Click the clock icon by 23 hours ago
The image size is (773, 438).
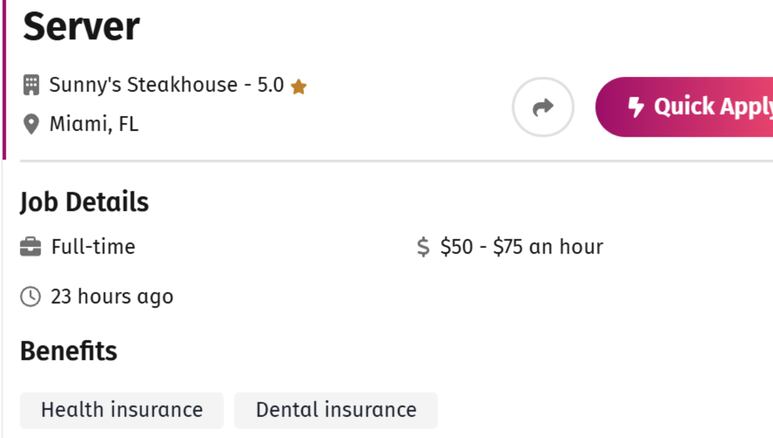[31, 297]
